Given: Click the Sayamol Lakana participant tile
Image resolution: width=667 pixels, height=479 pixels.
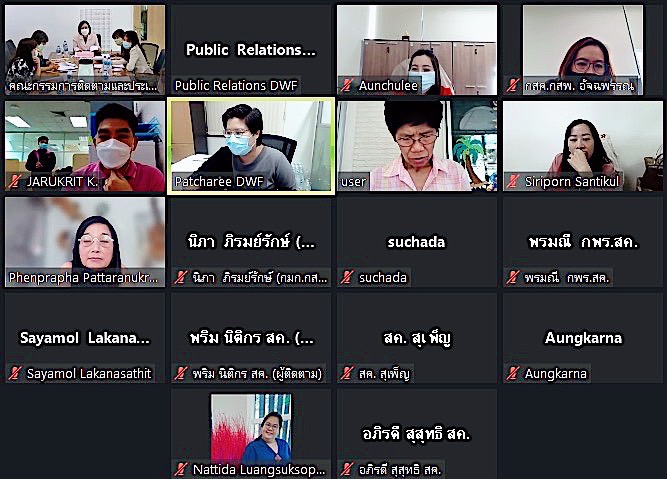Looking at the screenshot, I should click(x=85, y=338).
